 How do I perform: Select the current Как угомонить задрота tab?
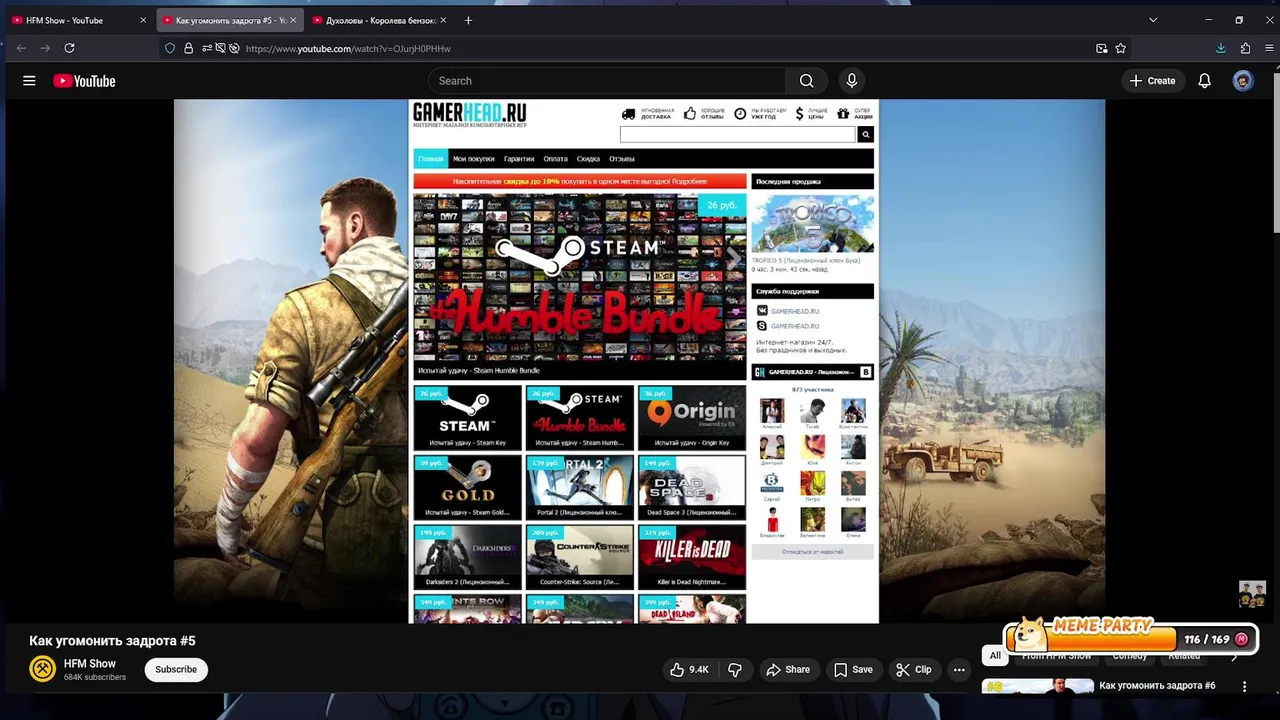point(229,20)
